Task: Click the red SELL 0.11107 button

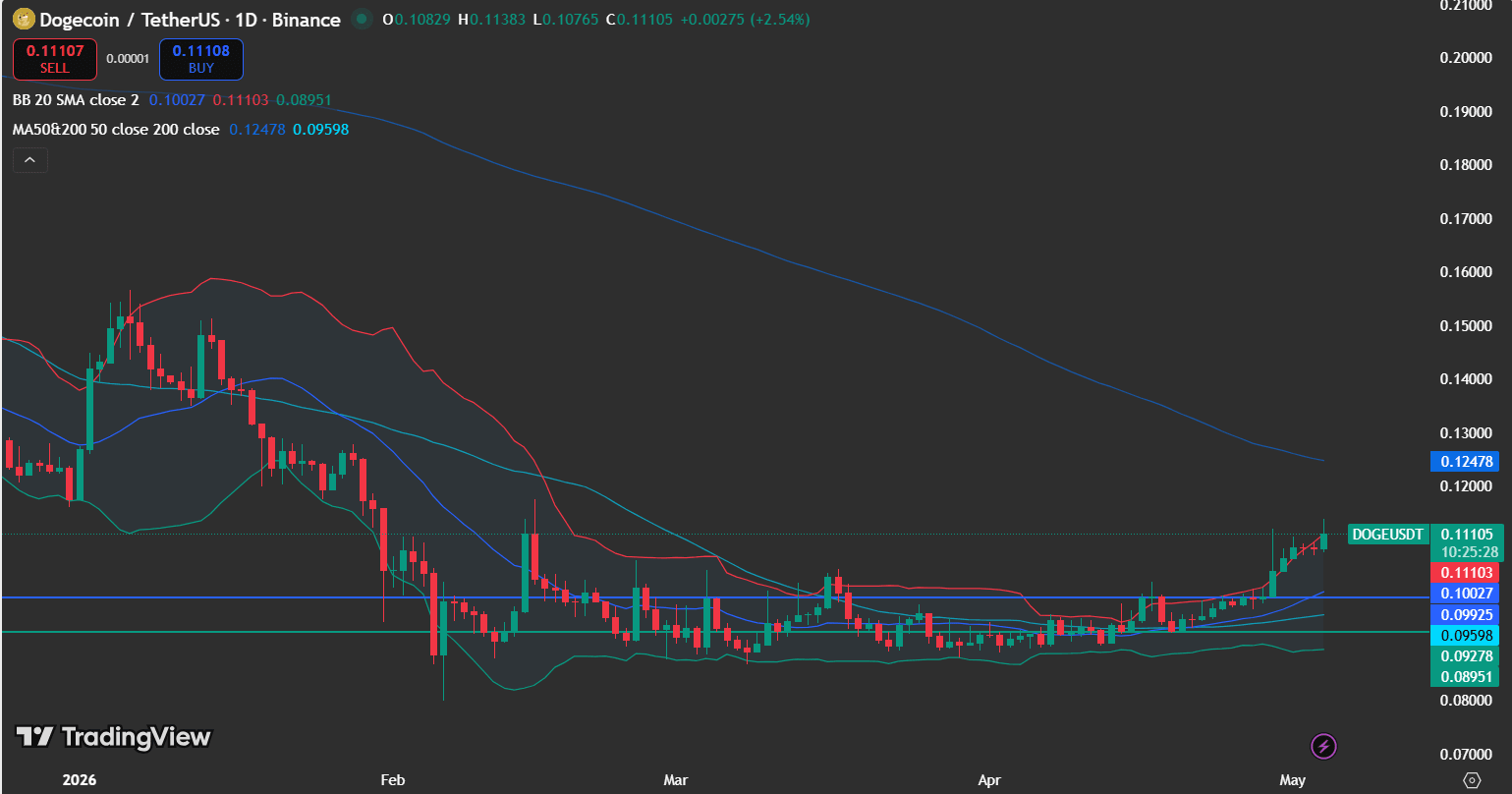Action: pos(55,59)
